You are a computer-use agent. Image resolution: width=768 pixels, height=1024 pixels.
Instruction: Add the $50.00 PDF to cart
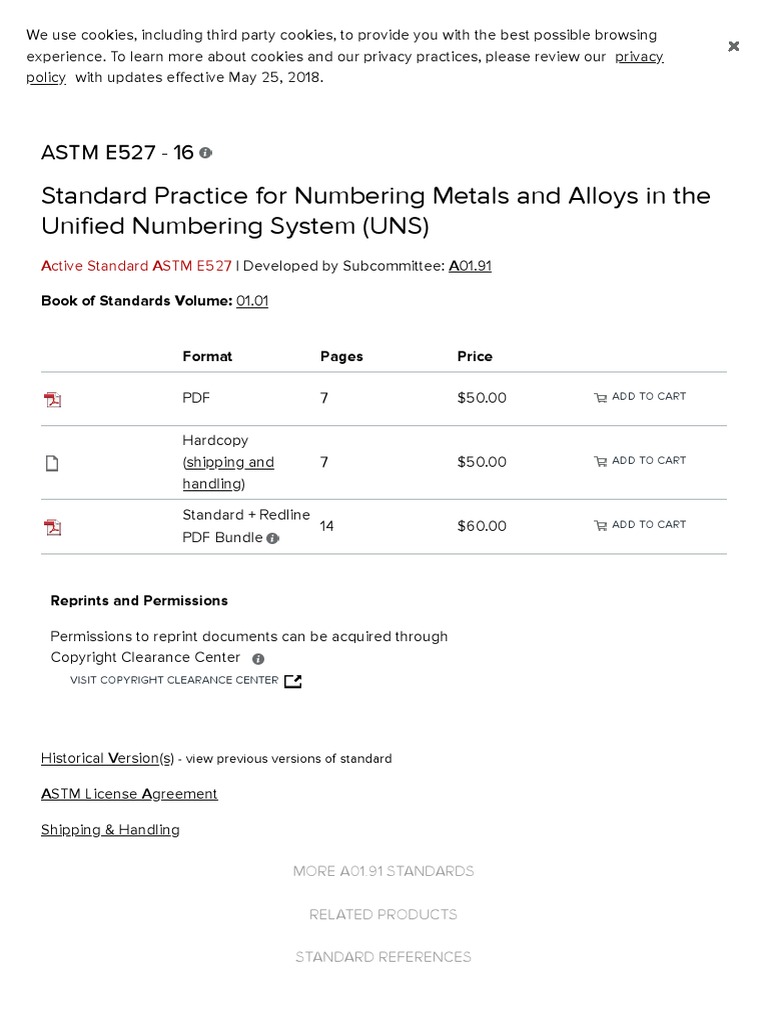coord(640,397)
